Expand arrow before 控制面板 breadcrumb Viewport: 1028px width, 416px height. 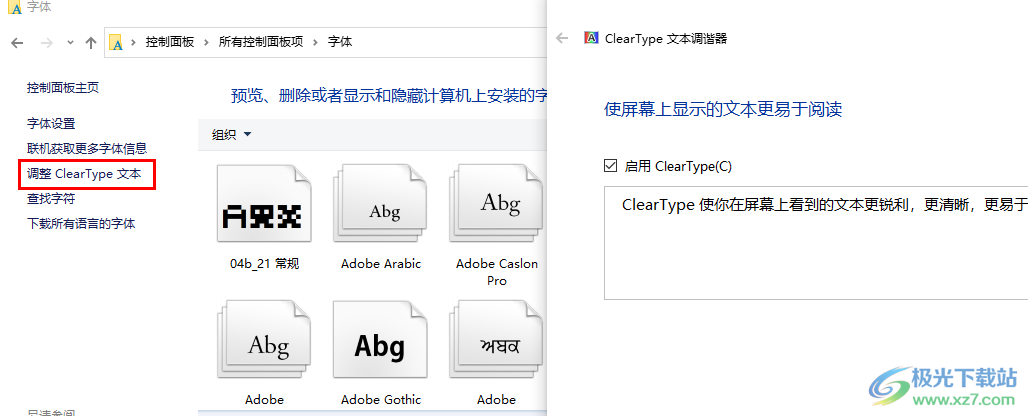(x=134, y=42)
